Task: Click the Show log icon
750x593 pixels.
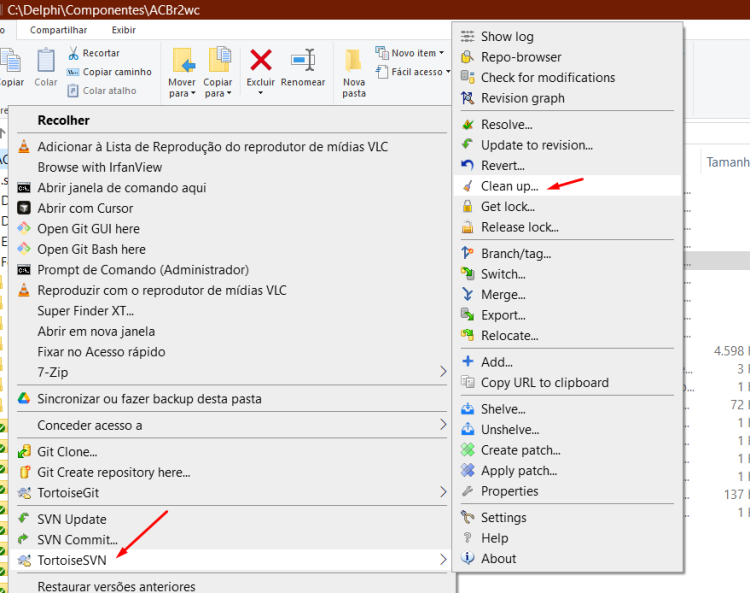Action: [467, 36]
